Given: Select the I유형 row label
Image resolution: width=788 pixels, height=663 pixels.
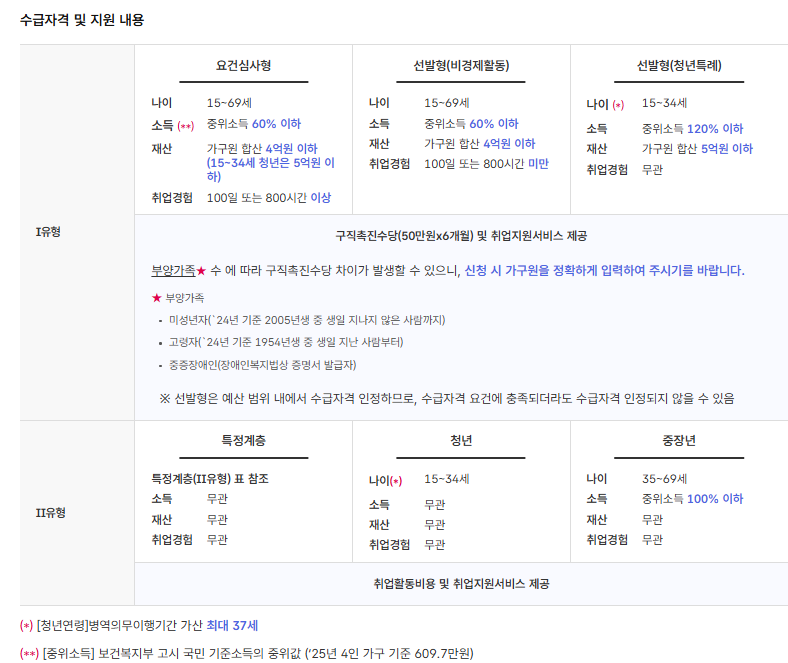Looking at the screenshot, I should click(48, 232).
